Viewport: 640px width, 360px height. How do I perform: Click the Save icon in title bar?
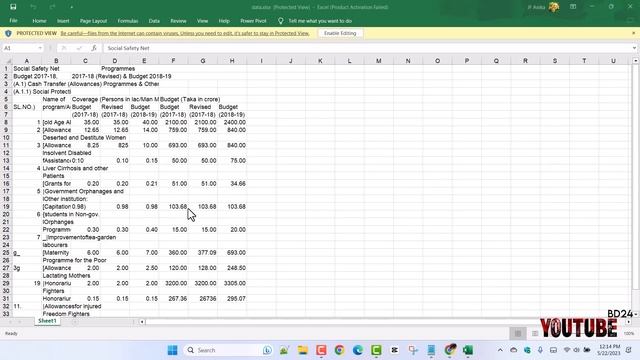click(13, 7)
